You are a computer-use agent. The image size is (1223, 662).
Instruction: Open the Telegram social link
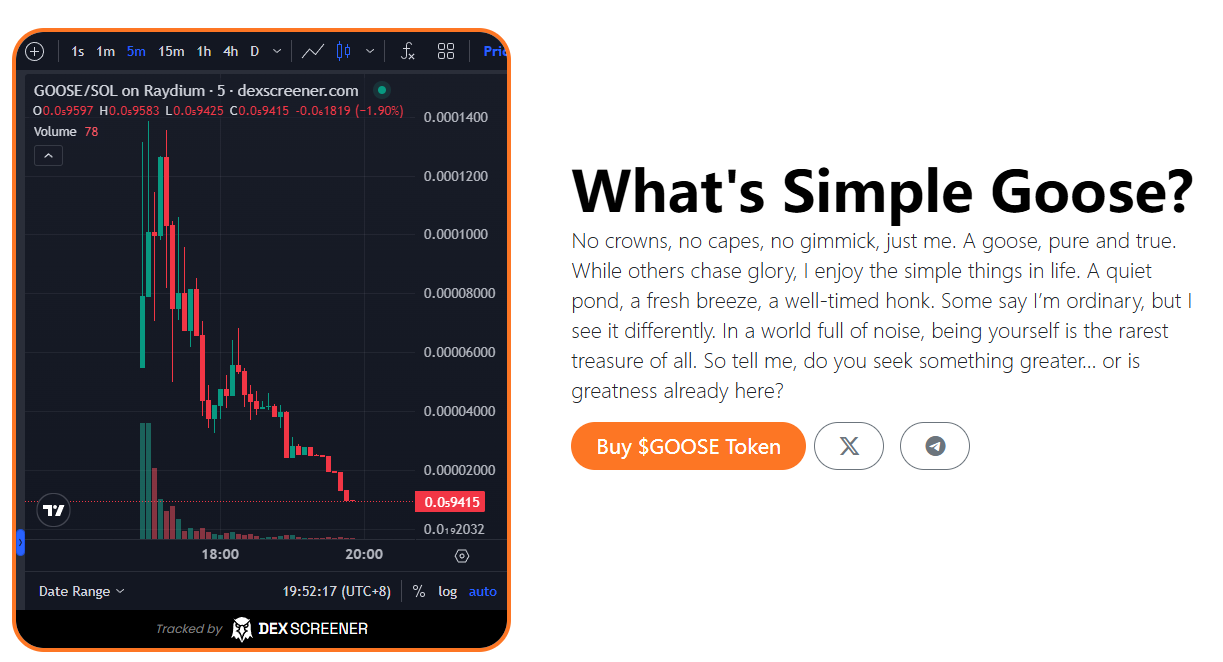935,446
